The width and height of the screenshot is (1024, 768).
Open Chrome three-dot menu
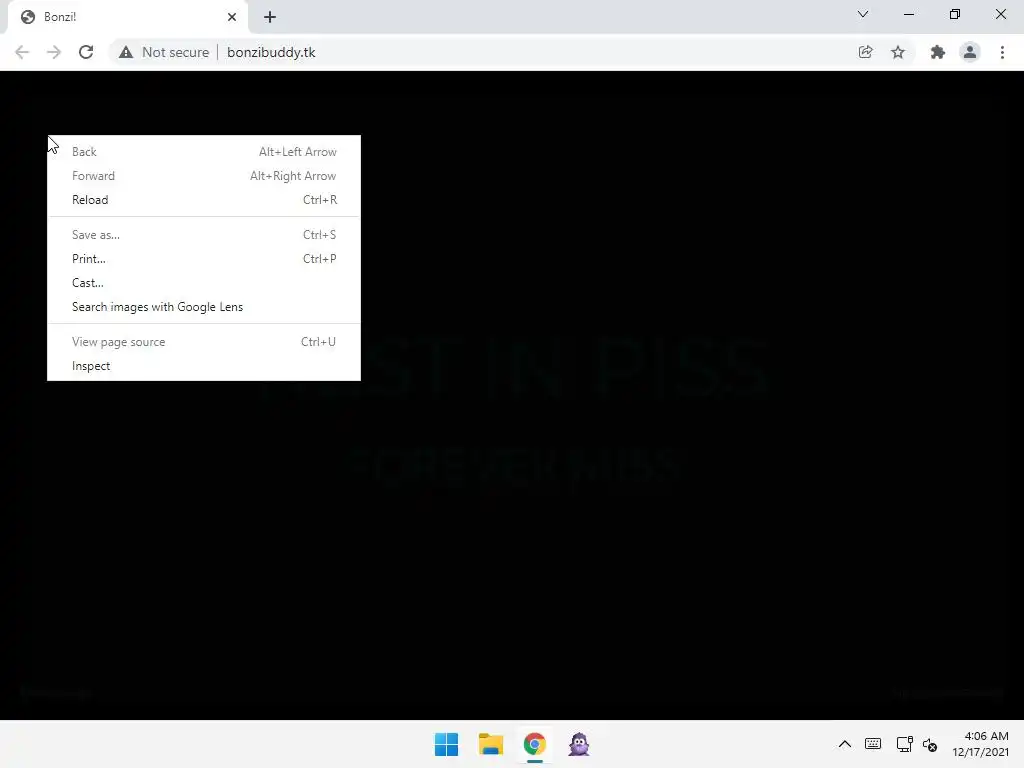[x=1002, y=52]
